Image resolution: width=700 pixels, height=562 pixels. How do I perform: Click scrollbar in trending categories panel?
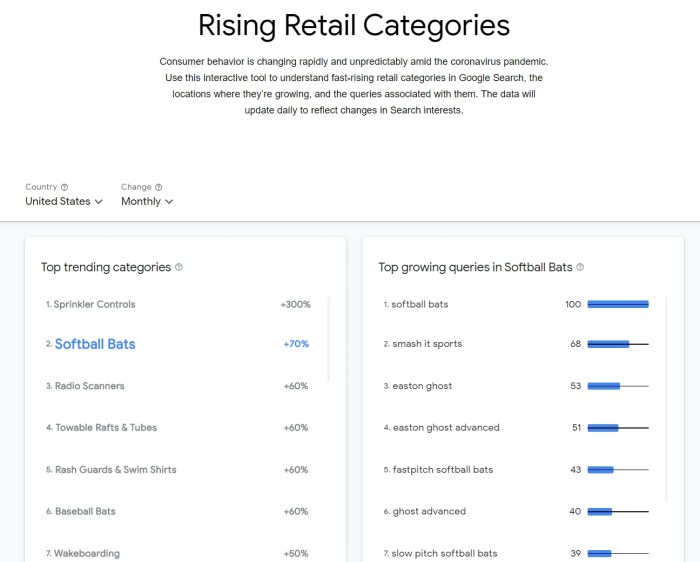(x=329, y=338)
